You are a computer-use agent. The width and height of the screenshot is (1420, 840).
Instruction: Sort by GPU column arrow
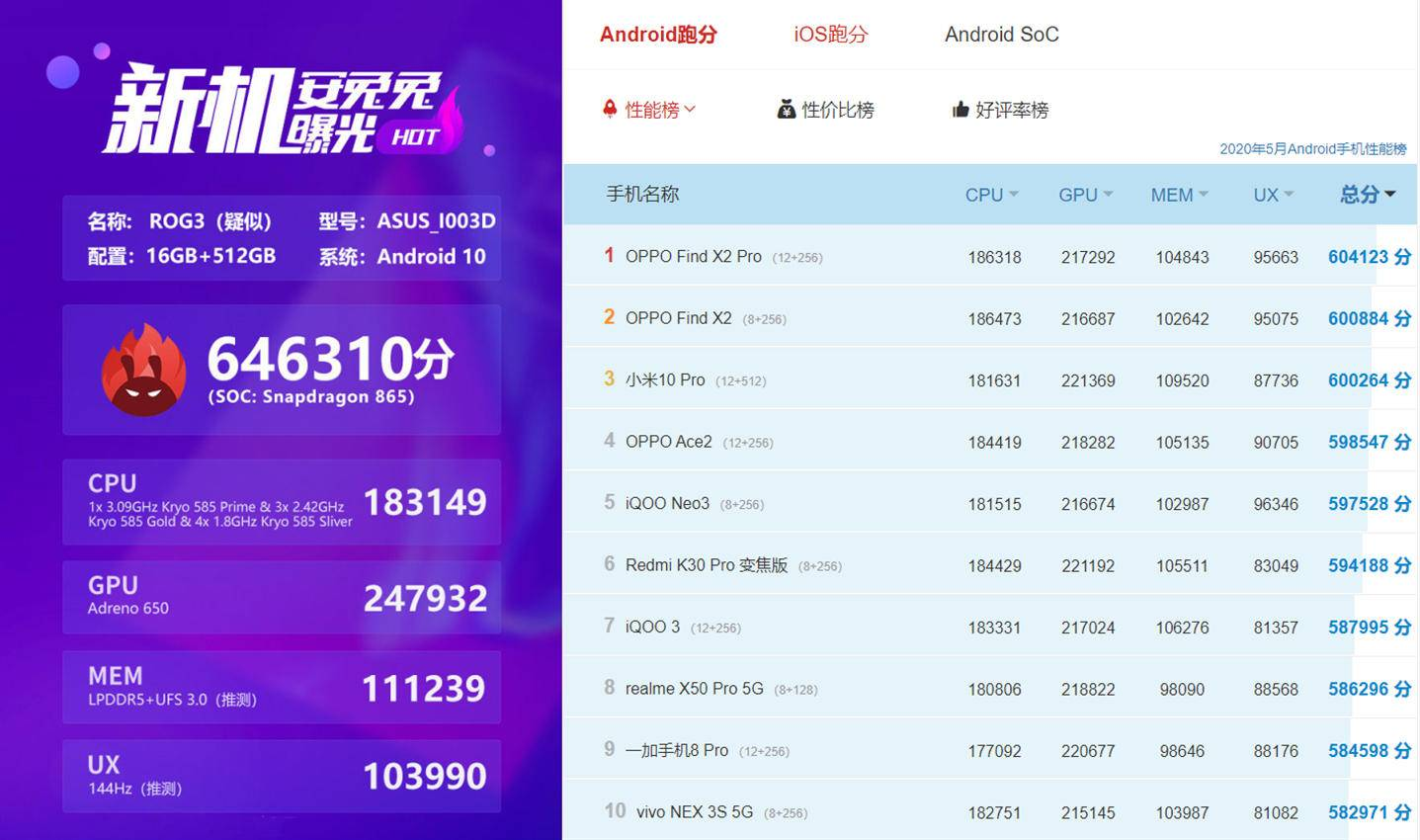1108,195
